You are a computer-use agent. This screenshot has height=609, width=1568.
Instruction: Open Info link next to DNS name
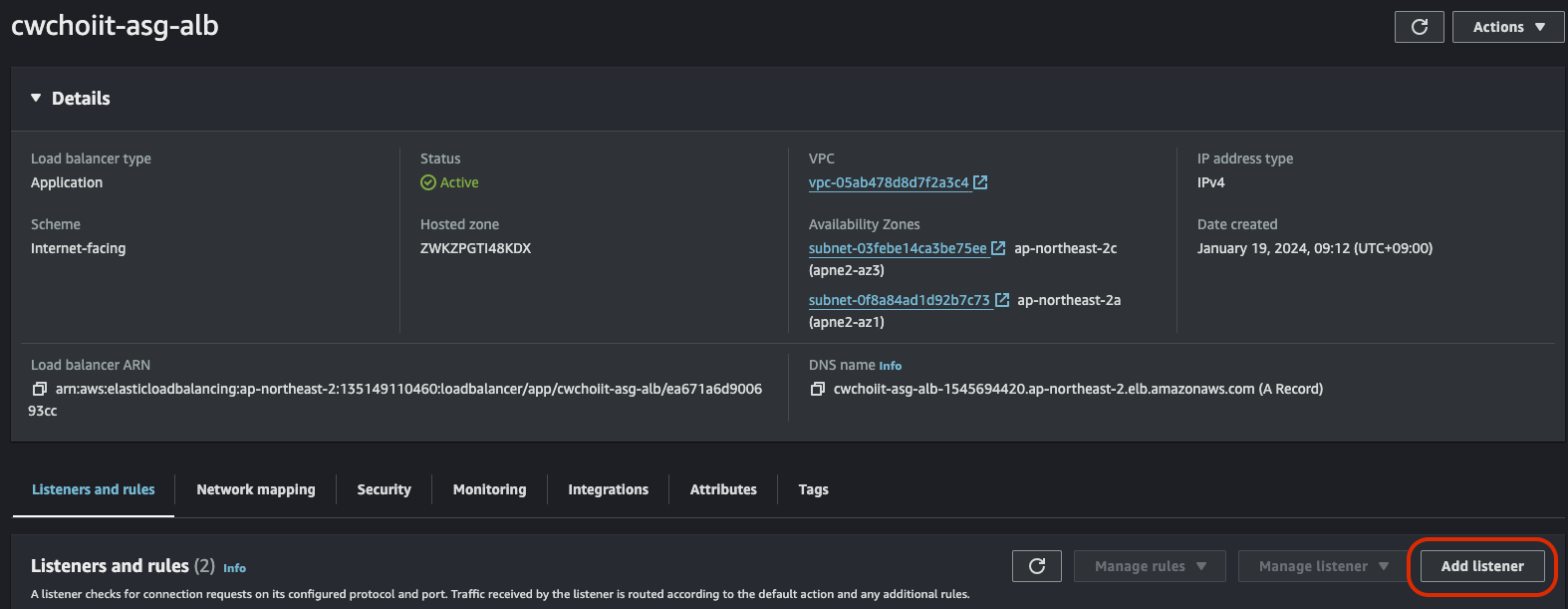pos(890,366)
